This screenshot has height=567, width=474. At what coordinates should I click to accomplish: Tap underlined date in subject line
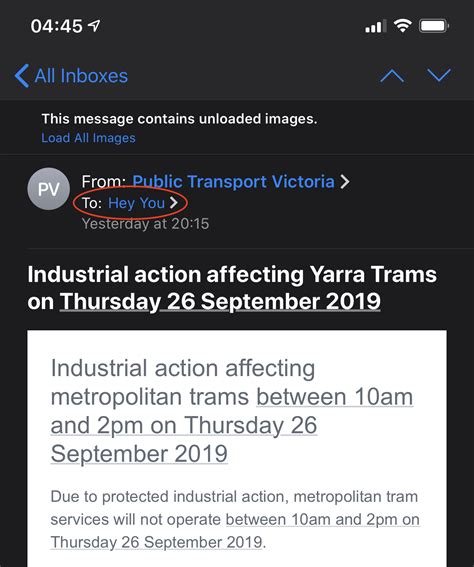(220, 301)
